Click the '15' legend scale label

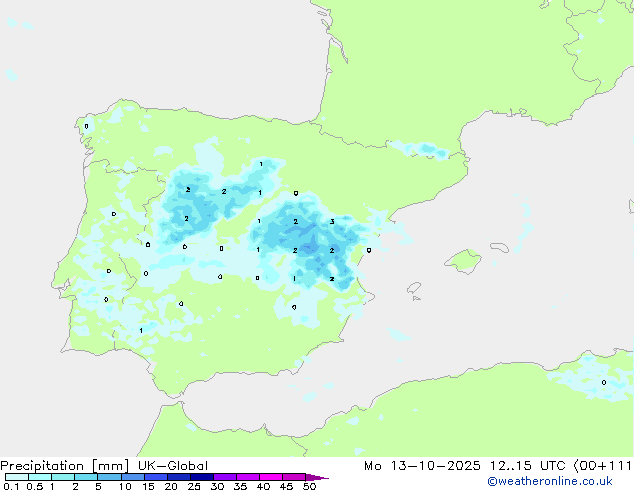tap(148, 486)
